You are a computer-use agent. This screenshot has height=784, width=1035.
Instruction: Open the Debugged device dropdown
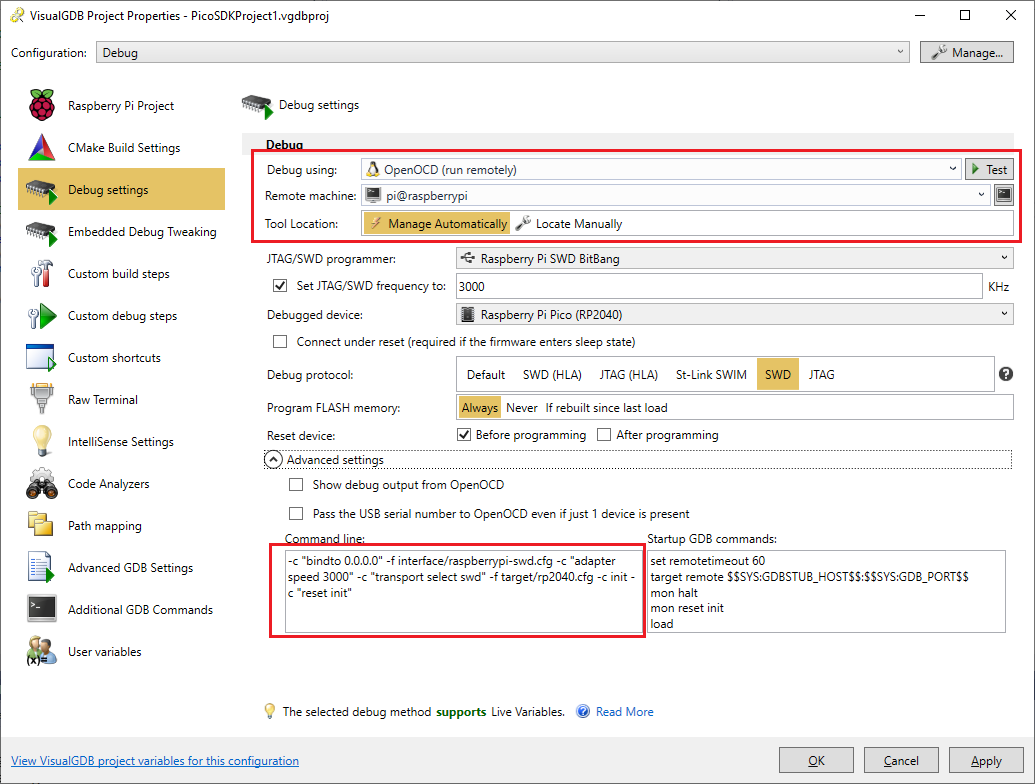coord(735,314)
